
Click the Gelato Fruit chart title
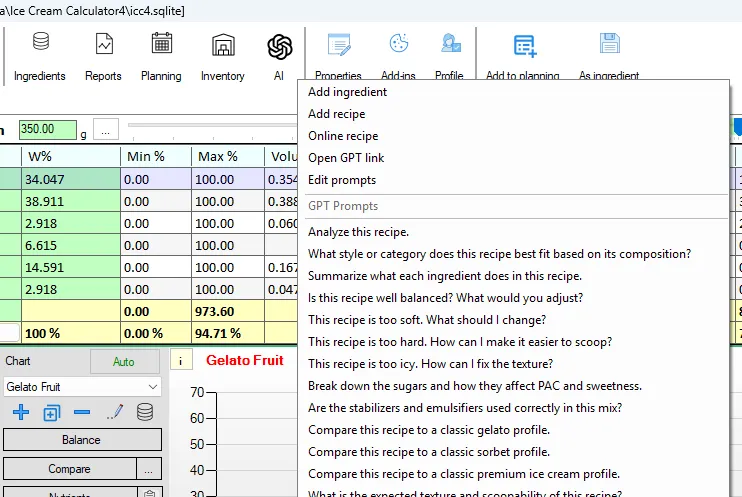[x=245, y=361]
